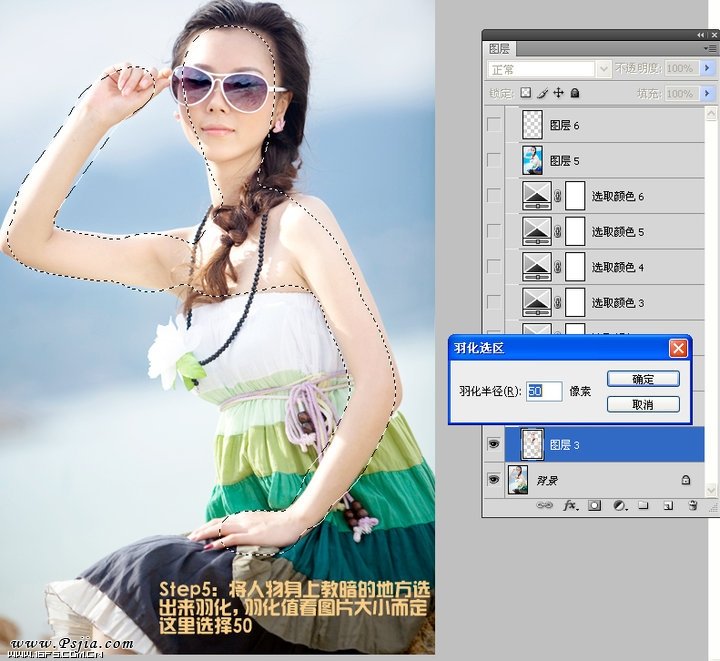720x661 pixels.
Task: Click the 羽化半径 input field
Action: point(544,391)
